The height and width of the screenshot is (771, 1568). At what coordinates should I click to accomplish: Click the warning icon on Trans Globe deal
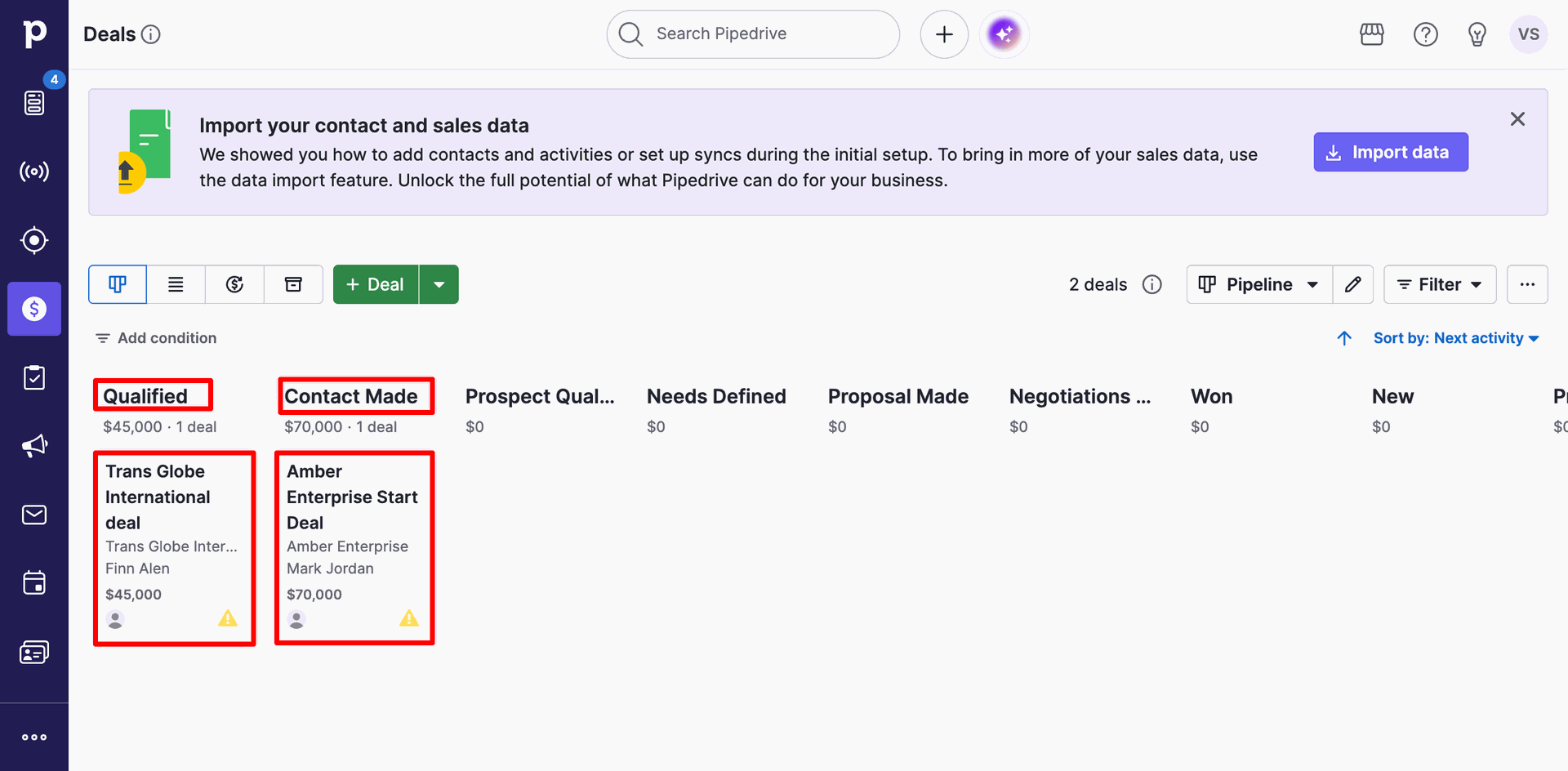[228, 618]
